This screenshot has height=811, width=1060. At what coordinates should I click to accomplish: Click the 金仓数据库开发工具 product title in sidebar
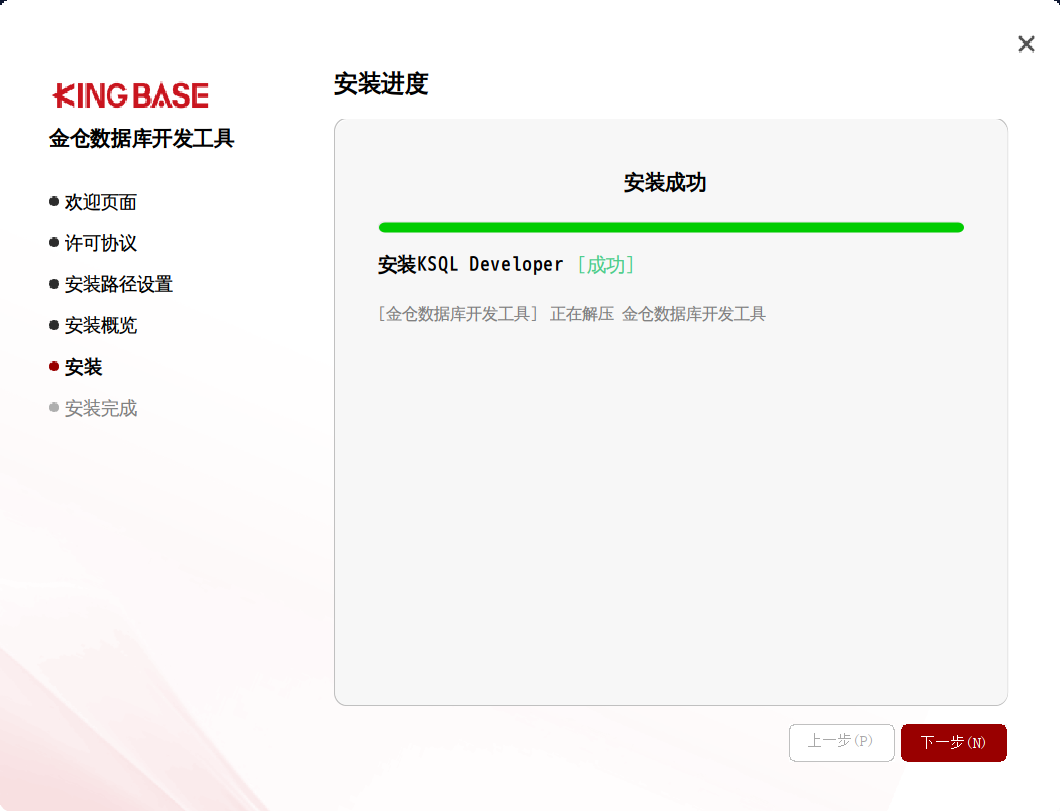tap(142, 139)
